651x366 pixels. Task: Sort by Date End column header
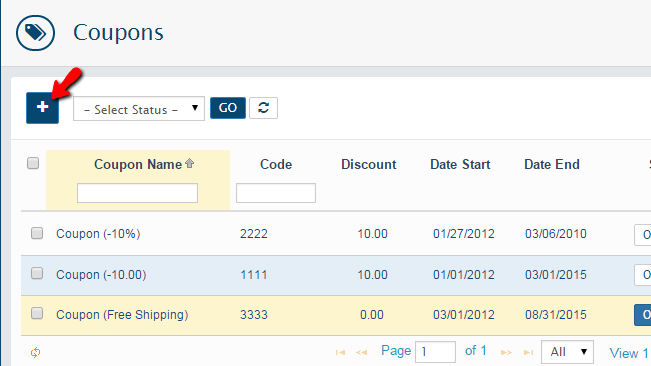coord(552,164)
